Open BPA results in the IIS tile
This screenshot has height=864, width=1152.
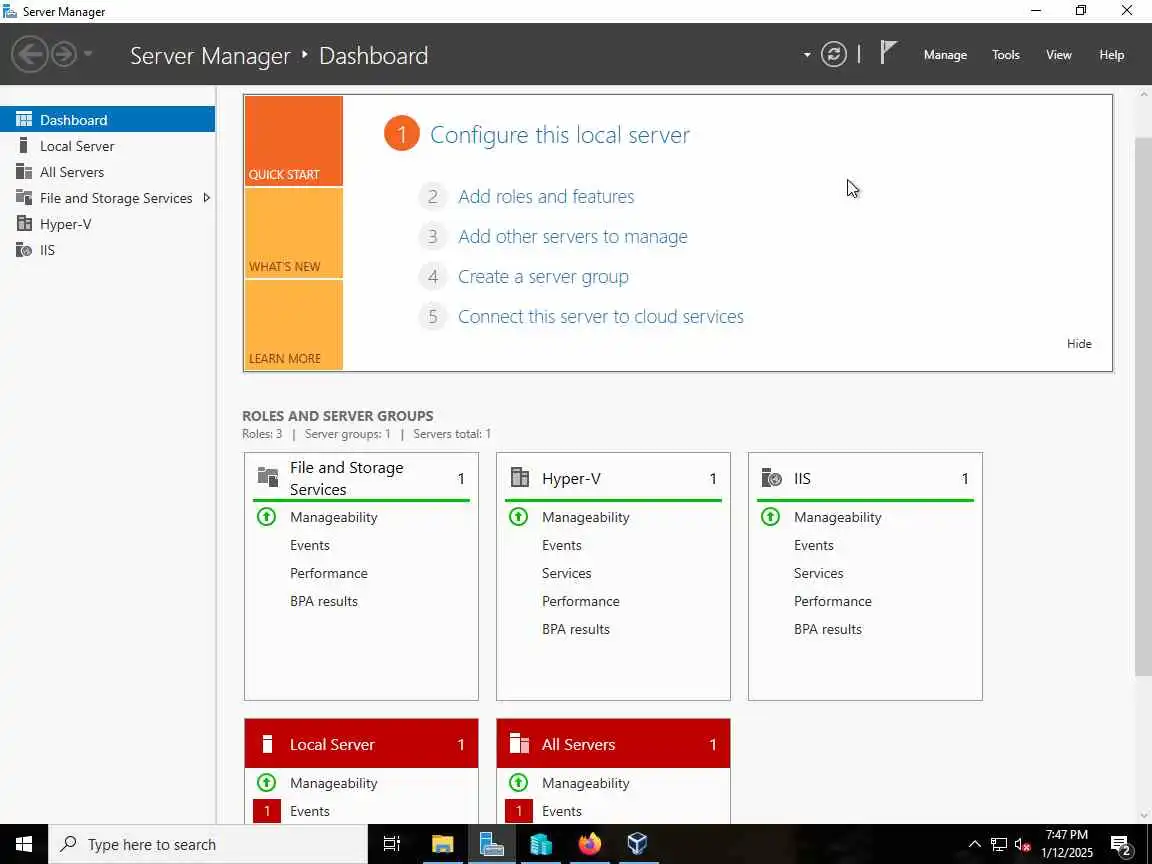(x=827, y=629)
